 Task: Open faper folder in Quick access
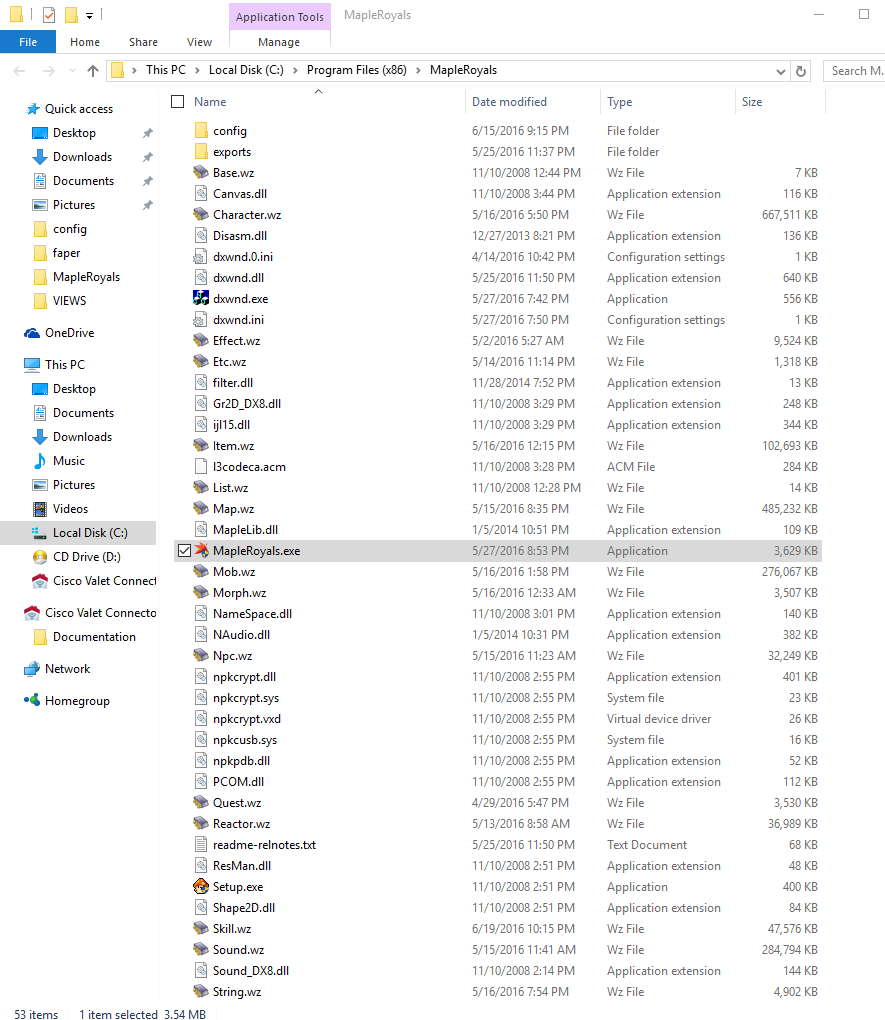point(66,253)
